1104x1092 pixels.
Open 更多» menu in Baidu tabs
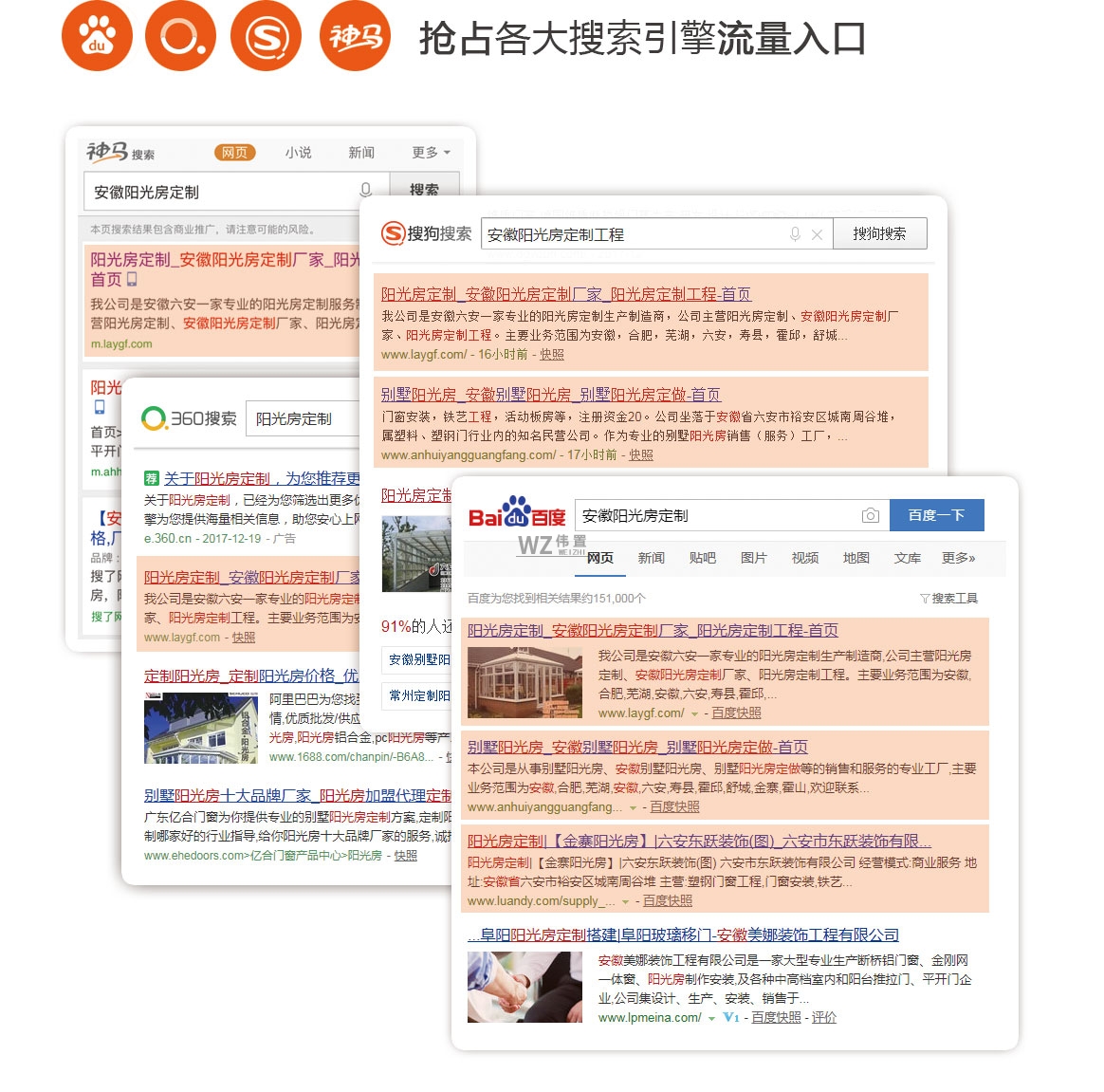click(958, 558)
